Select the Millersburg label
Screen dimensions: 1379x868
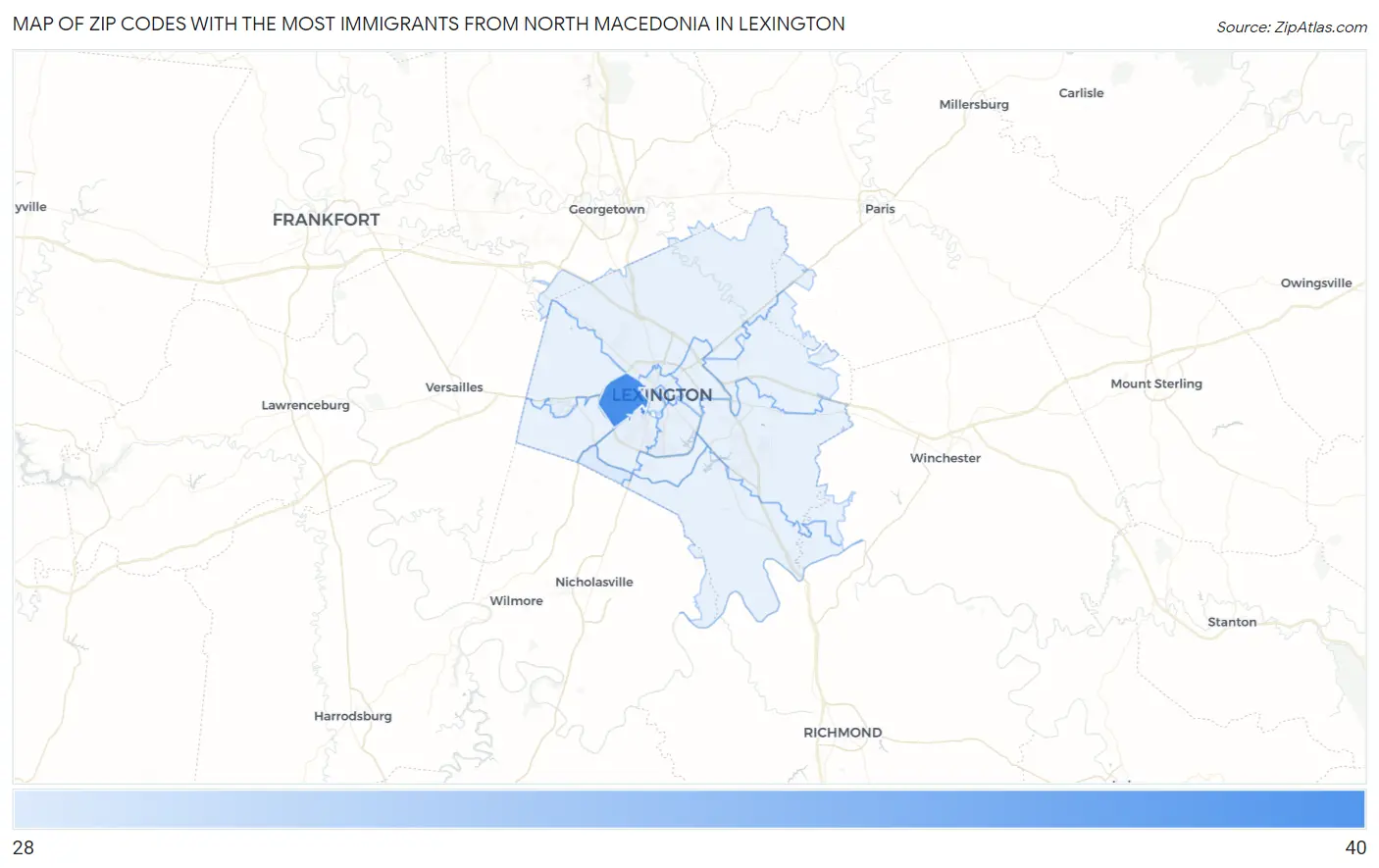pos(974,104)
